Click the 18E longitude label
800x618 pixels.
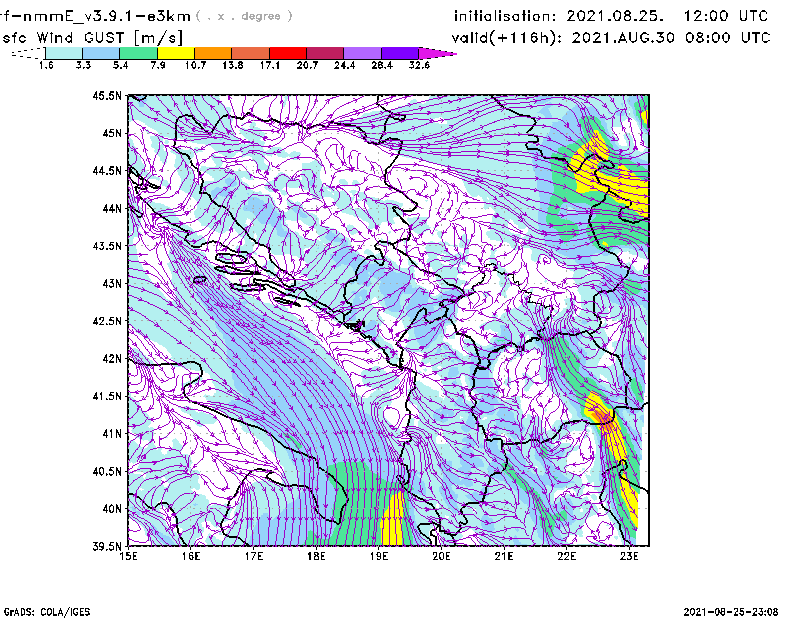pyautogui.click(x=316, y=556)
